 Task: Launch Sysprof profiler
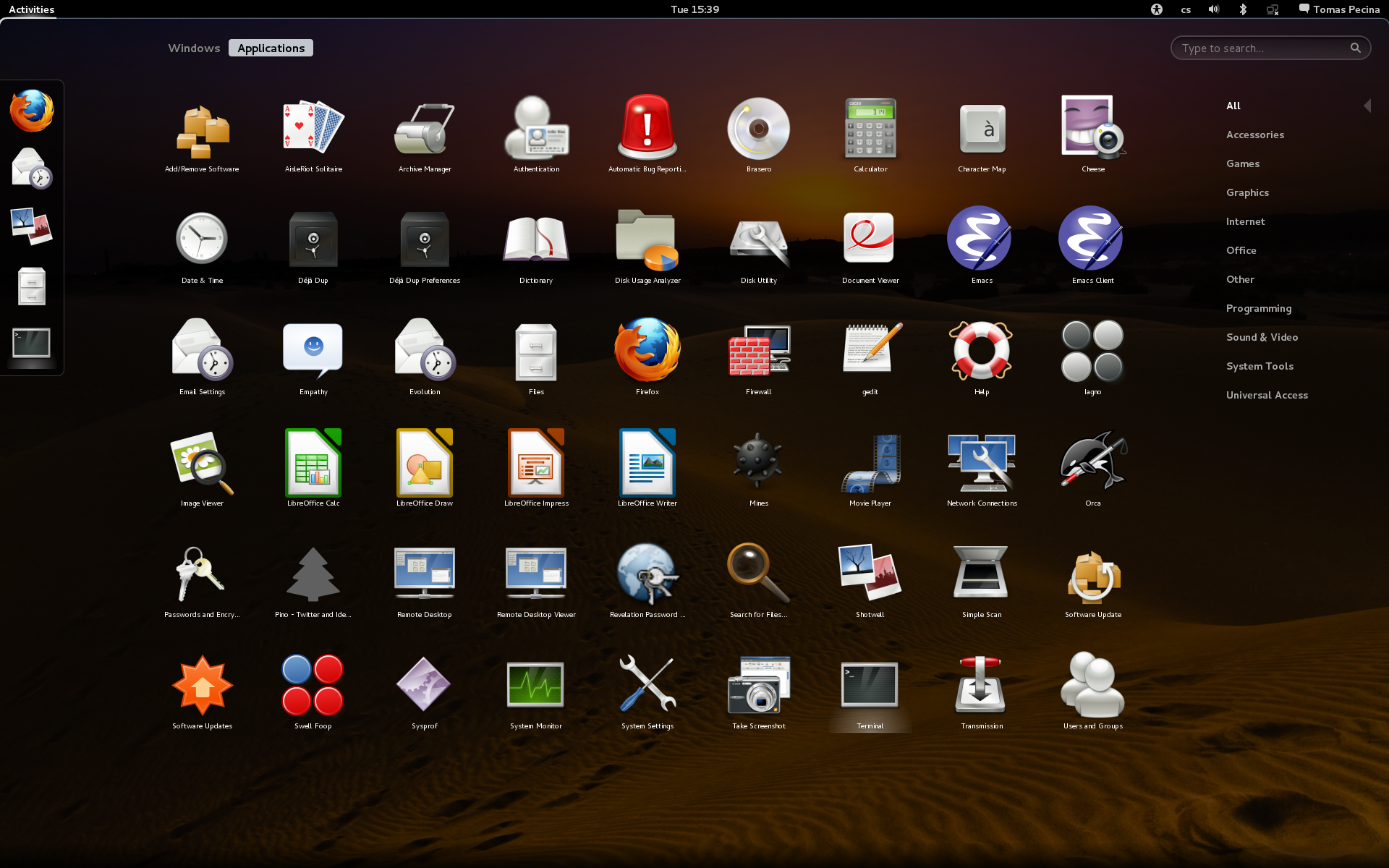pos(425,692)
